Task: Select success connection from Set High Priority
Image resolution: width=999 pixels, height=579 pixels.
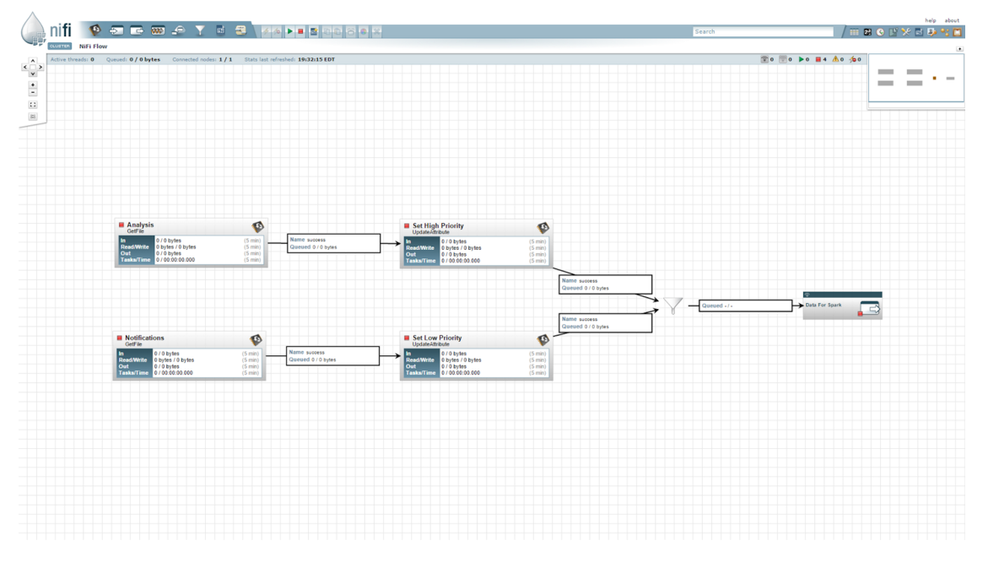Action: pos(605,284)
